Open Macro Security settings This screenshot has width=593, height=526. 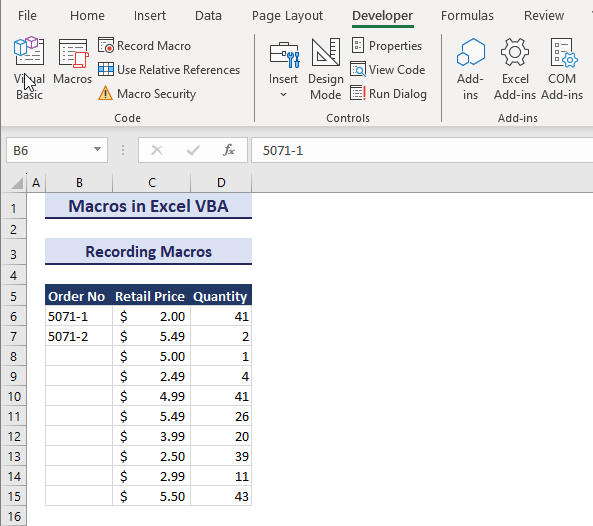[x=147, y=93]
